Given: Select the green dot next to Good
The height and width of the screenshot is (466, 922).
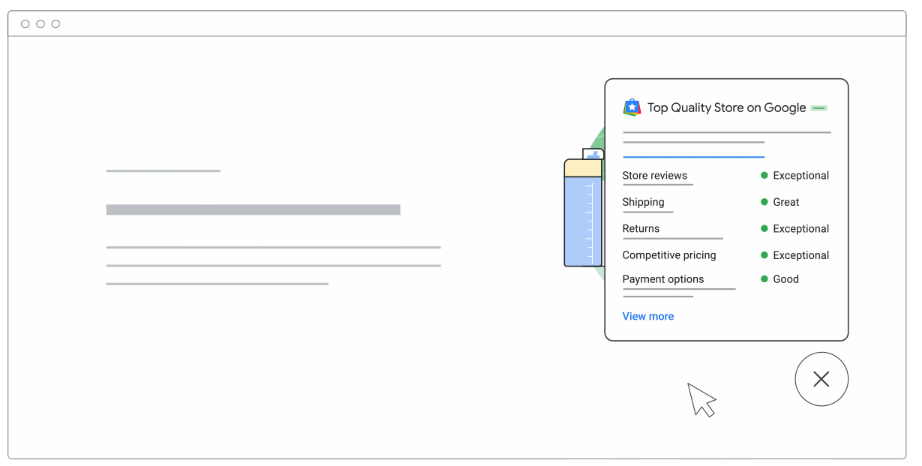Looking at the screenshot, I should [764, 279].
